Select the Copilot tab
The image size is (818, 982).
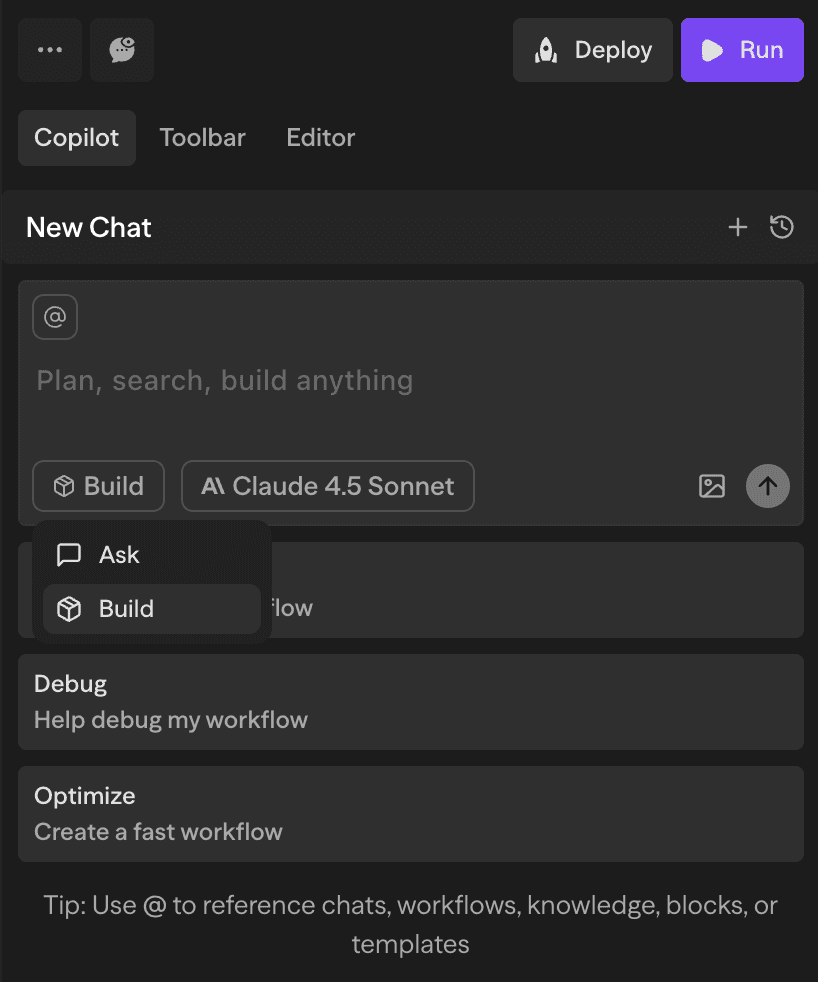pos(77,138)
